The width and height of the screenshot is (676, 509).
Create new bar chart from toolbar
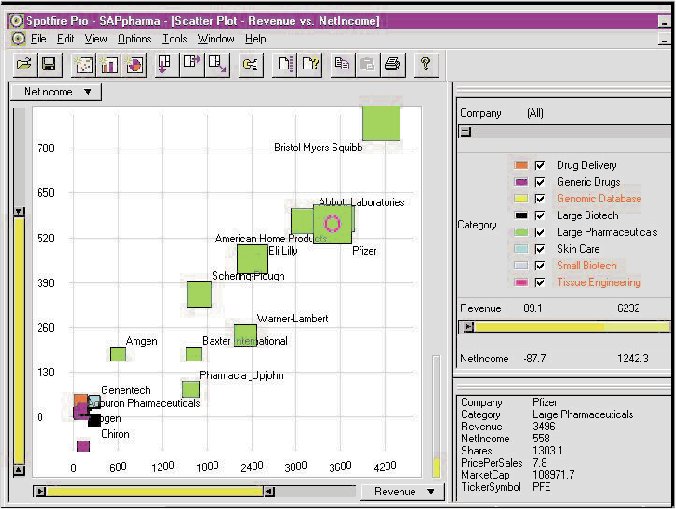tap(109, 65)
